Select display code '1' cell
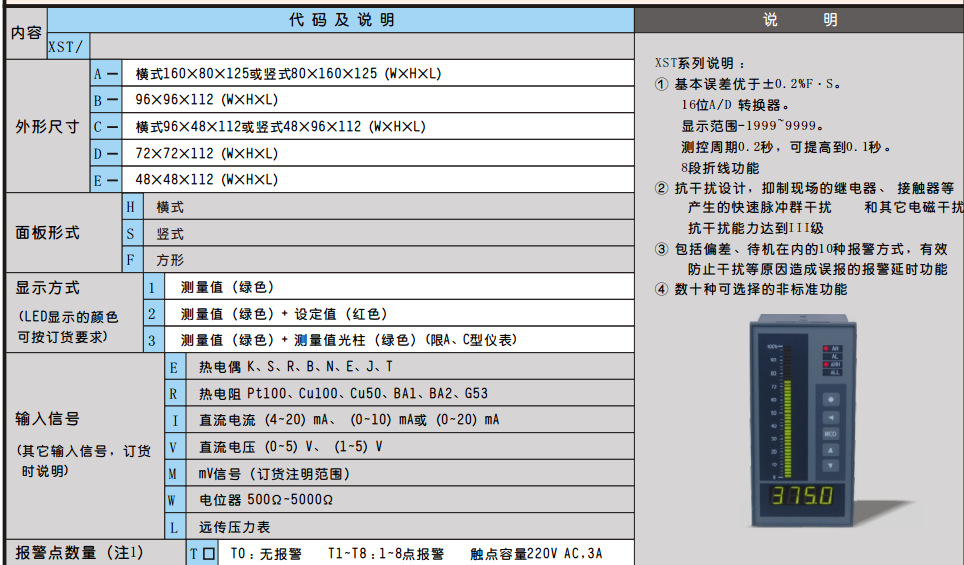Image resolution: width=964 pixels, height=565 pixels. [x=153, y=287]
